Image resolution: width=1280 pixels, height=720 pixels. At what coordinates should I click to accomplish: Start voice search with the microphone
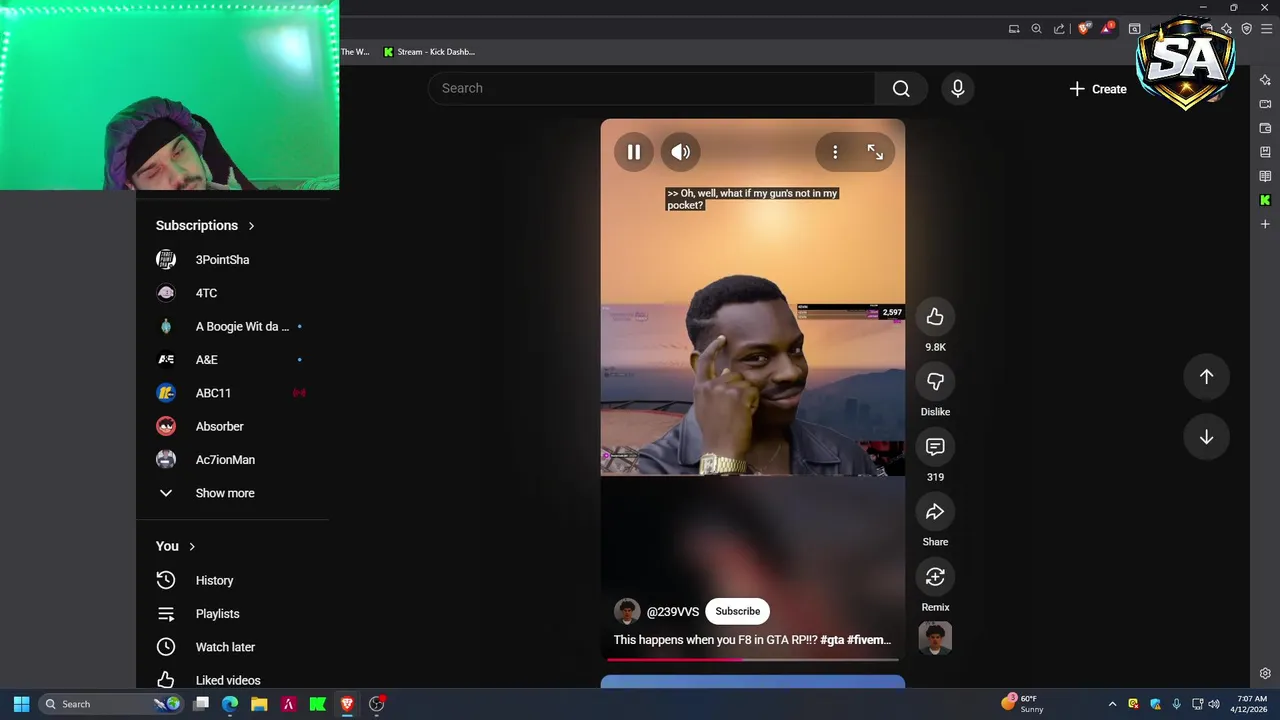pyautogui.click(x=957, y=88)
